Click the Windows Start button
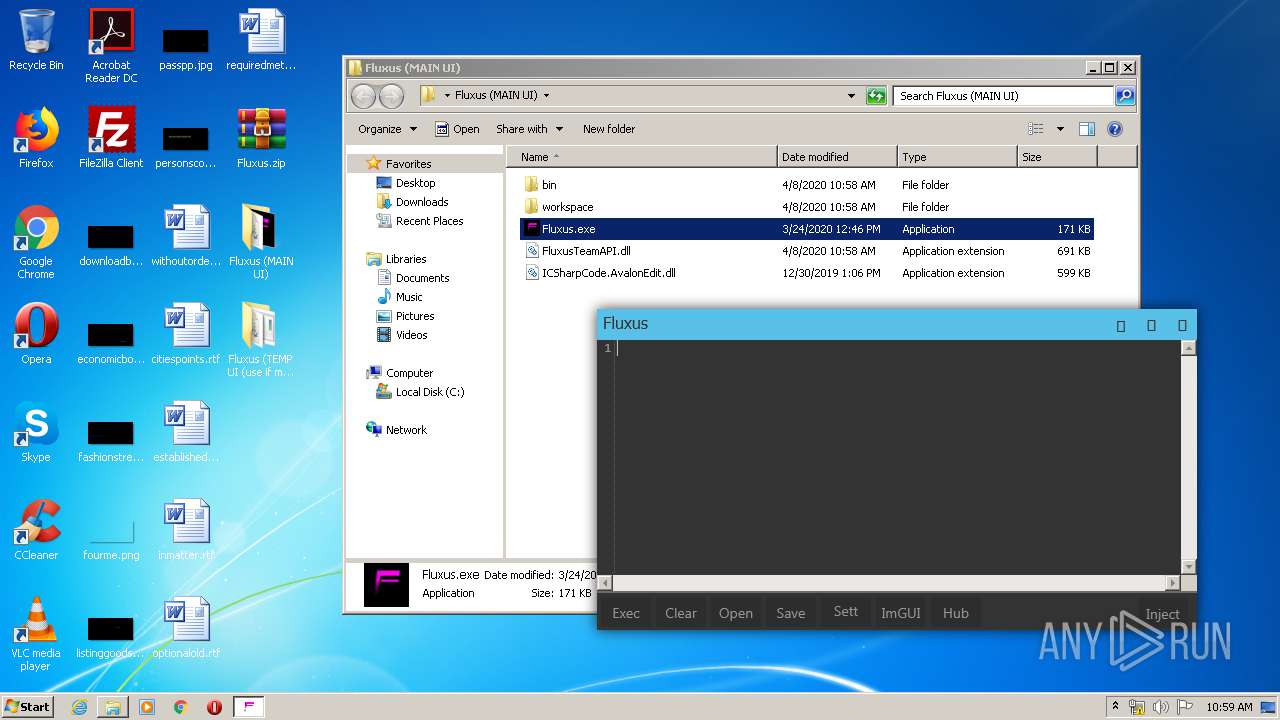Image resolution: width=1280 pixels, height=720 pixels. tap(28, 707)
